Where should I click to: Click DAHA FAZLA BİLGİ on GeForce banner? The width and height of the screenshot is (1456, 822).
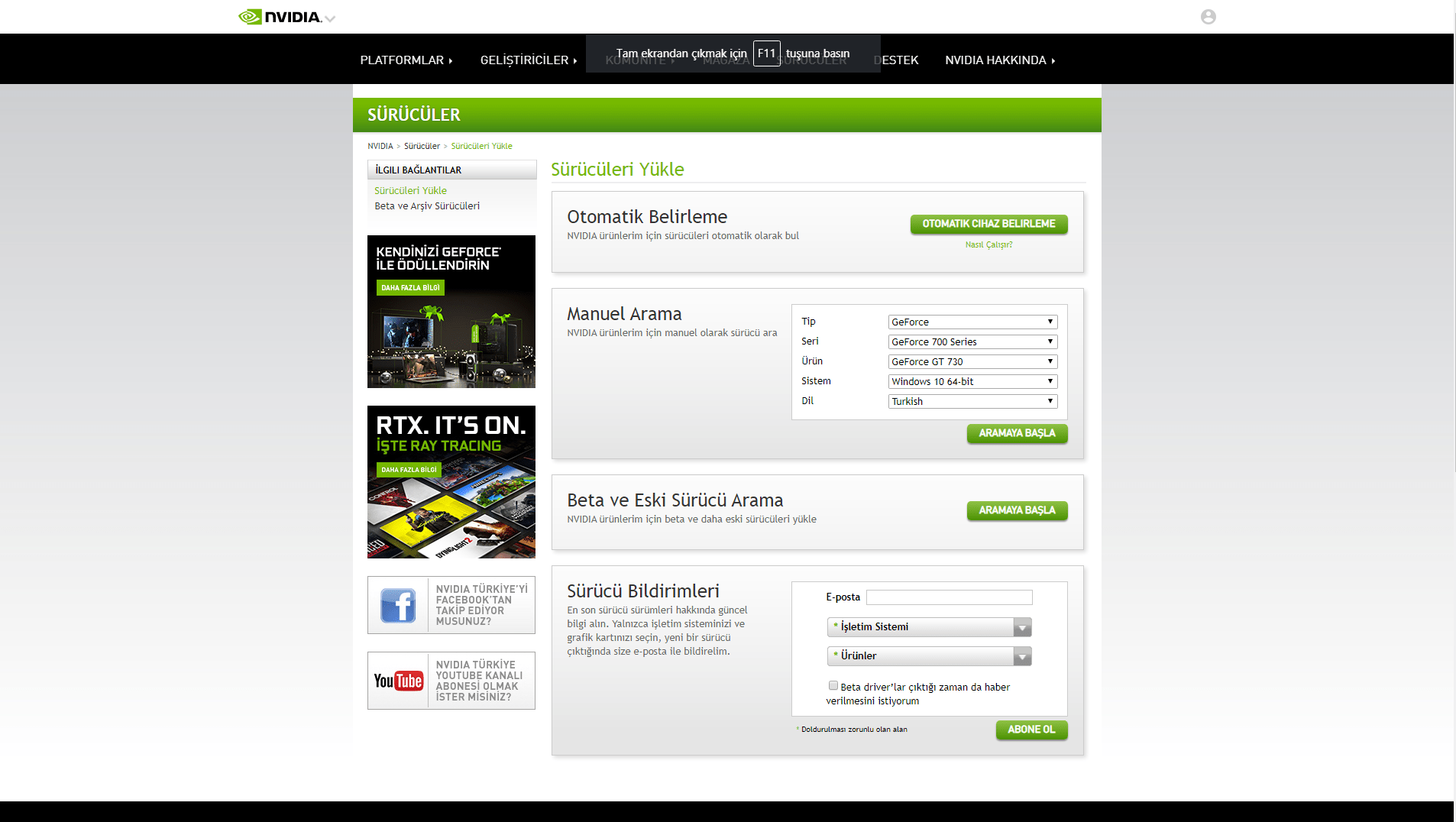point(410,288)
